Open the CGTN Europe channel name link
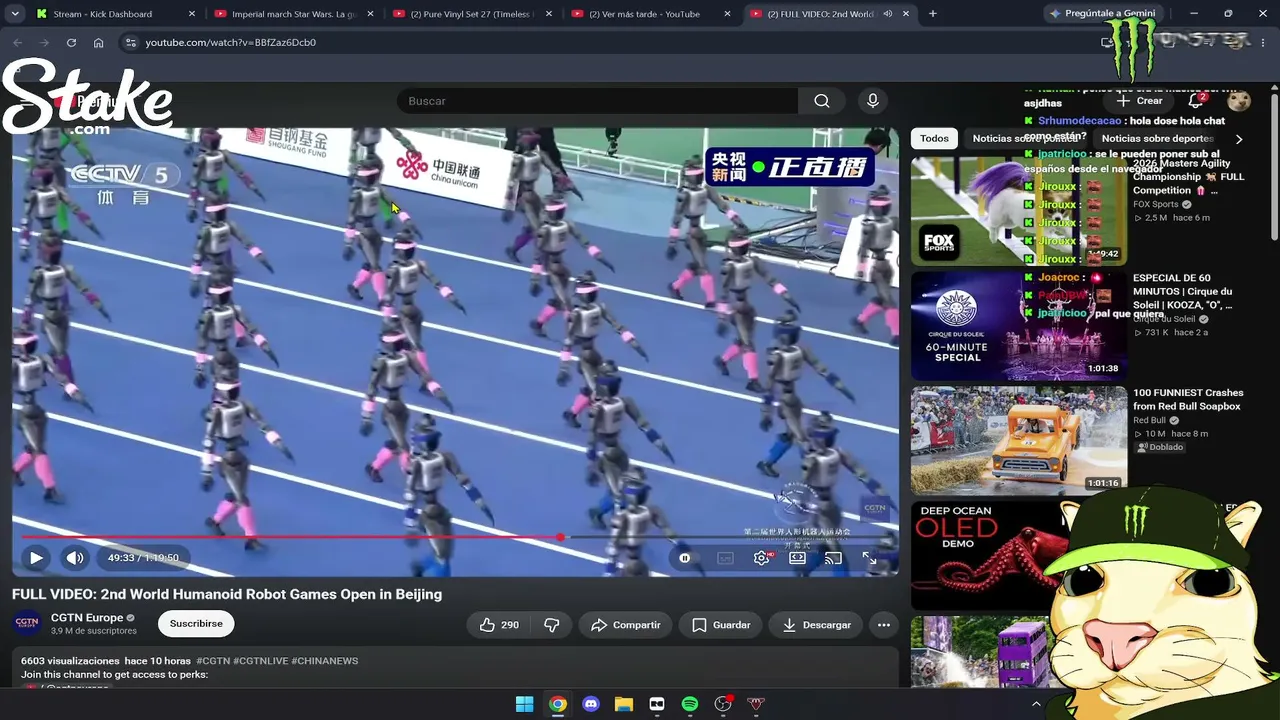 87,618
